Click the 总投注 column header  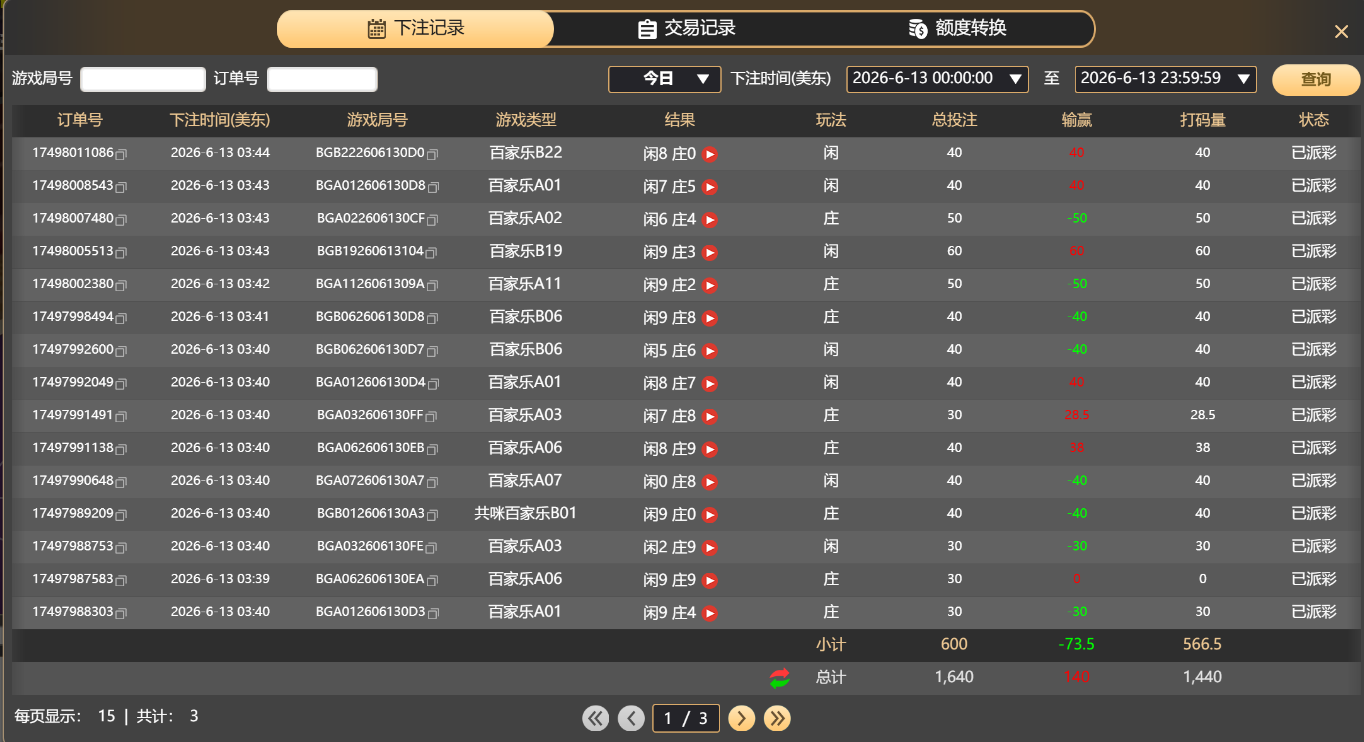coord(954,120)
